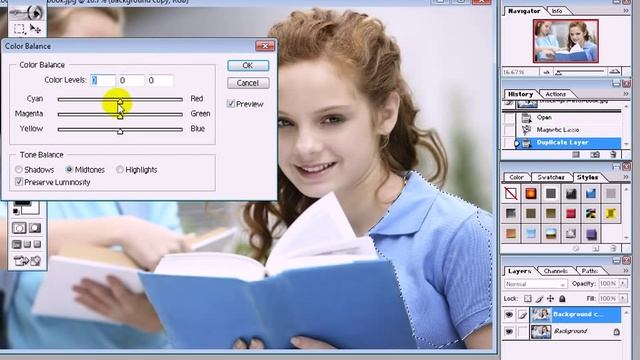Switch to the Swatches tab
640x360 pixels.
point(551,177)
